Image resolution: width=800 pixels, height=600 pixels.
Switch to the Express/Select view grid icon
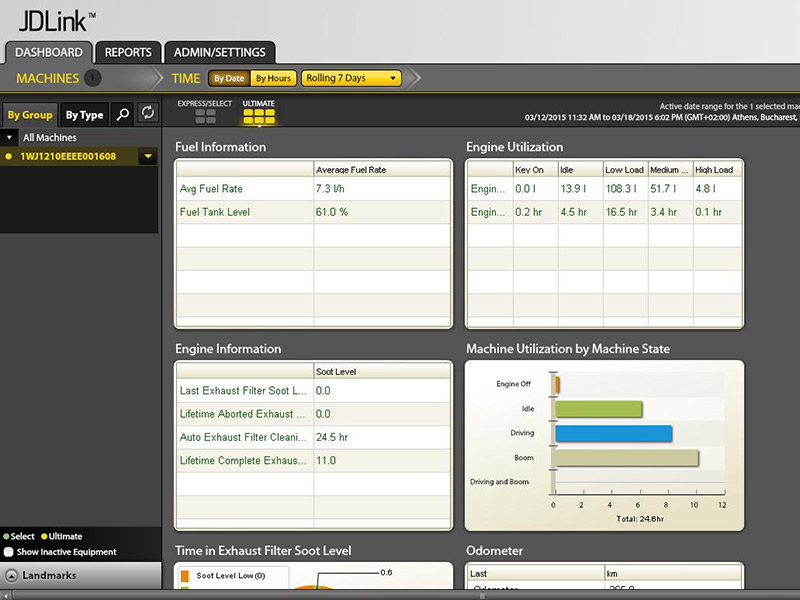coord(205,116)
